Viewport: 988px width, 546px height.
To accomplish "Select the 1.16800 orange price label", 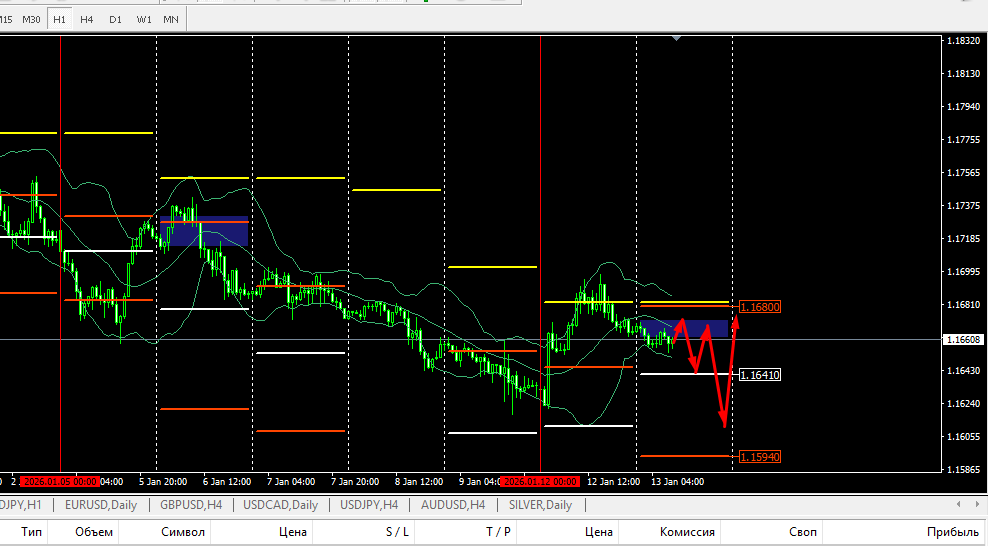I will point(760,307).
